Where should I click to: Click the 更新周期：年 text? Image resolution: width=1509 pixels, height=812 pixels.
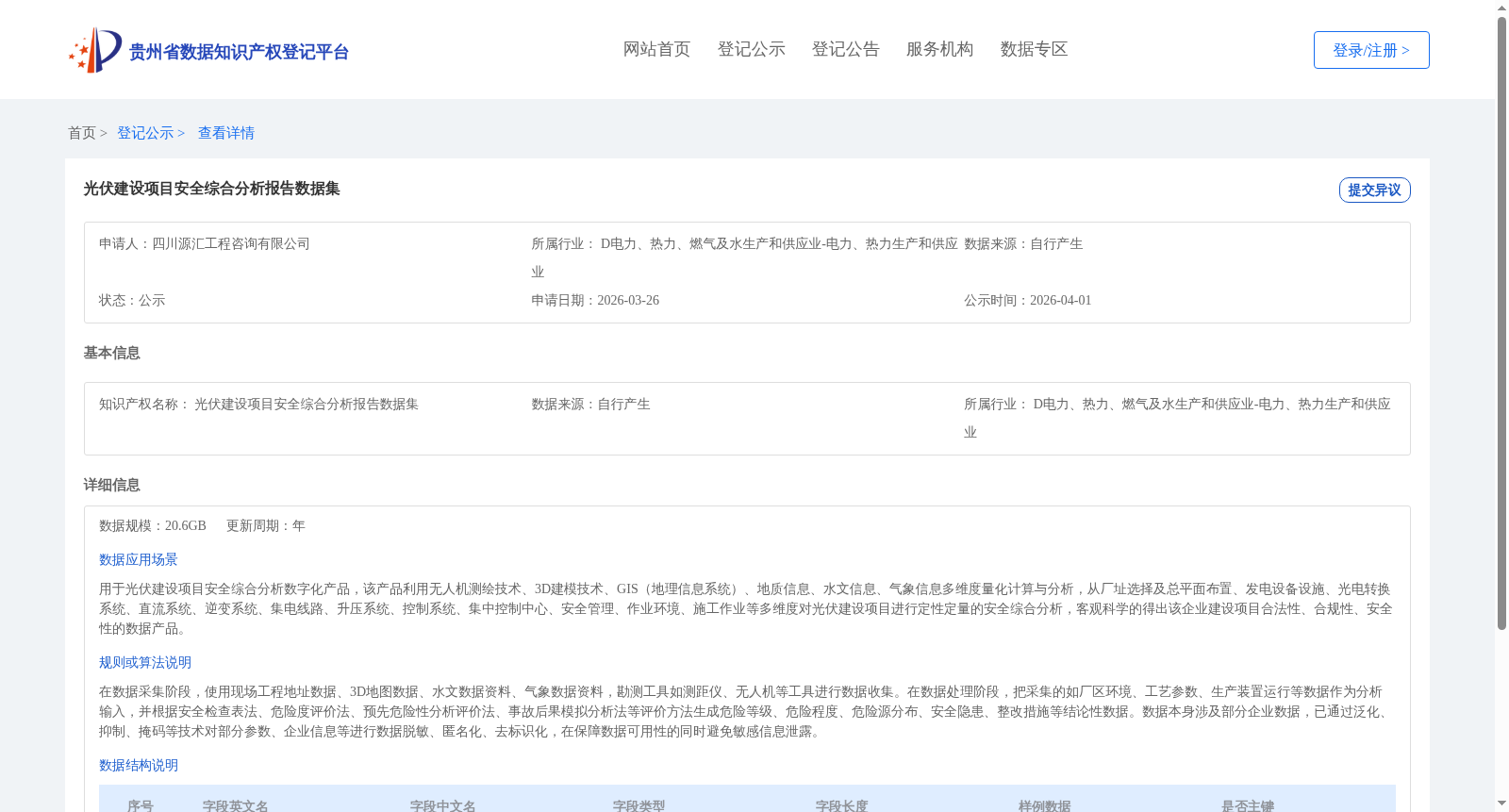[x=266, y=525]
